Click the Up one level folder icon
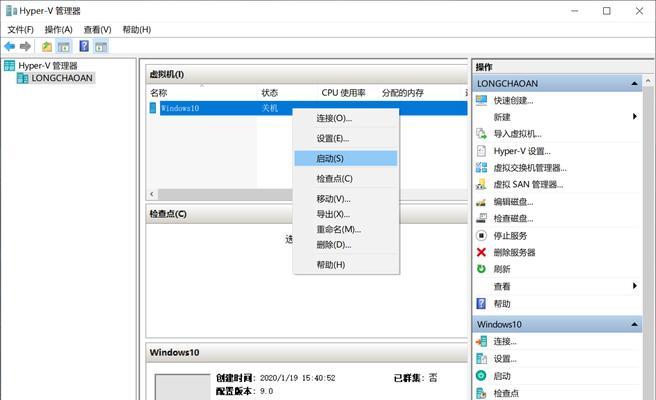 [47, 46]
